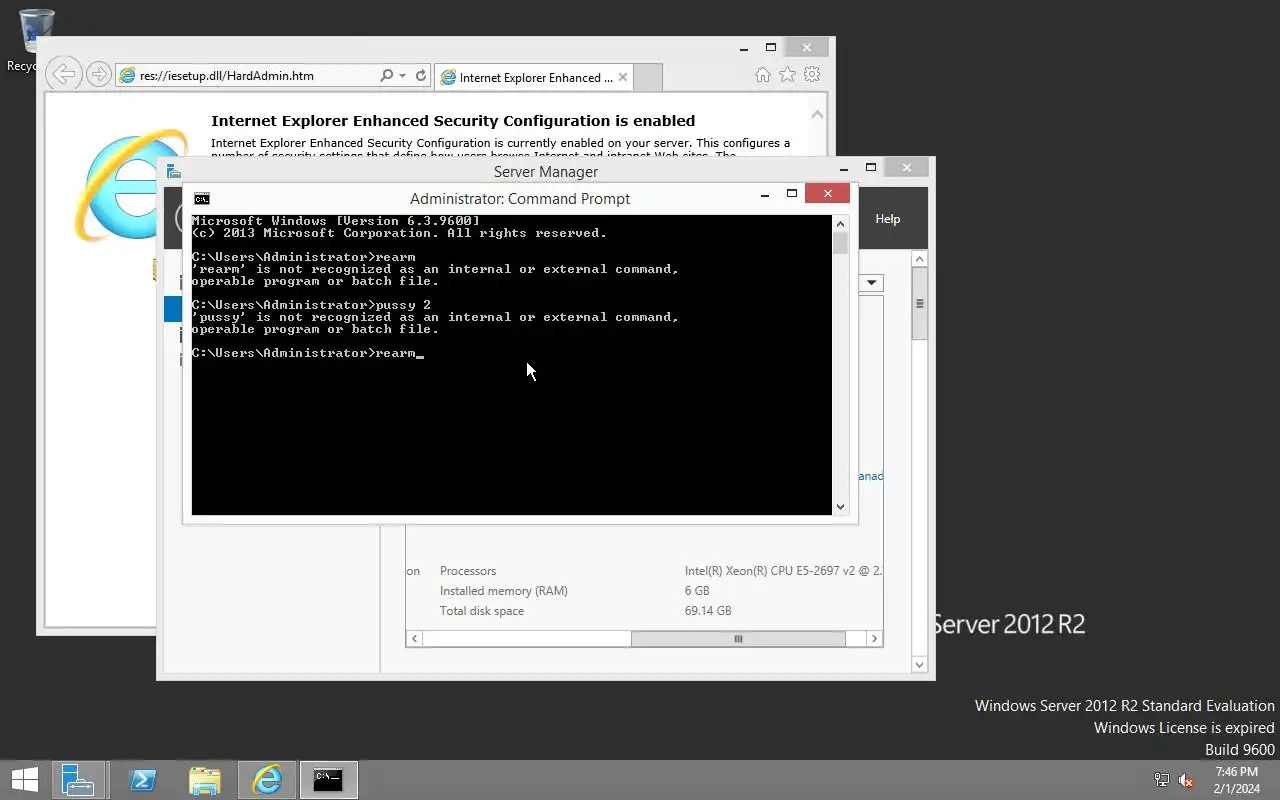Screen dimensions: 1280x800
Task: Open Internet Explorer Favorites star icon
Action: coord(787,75)
